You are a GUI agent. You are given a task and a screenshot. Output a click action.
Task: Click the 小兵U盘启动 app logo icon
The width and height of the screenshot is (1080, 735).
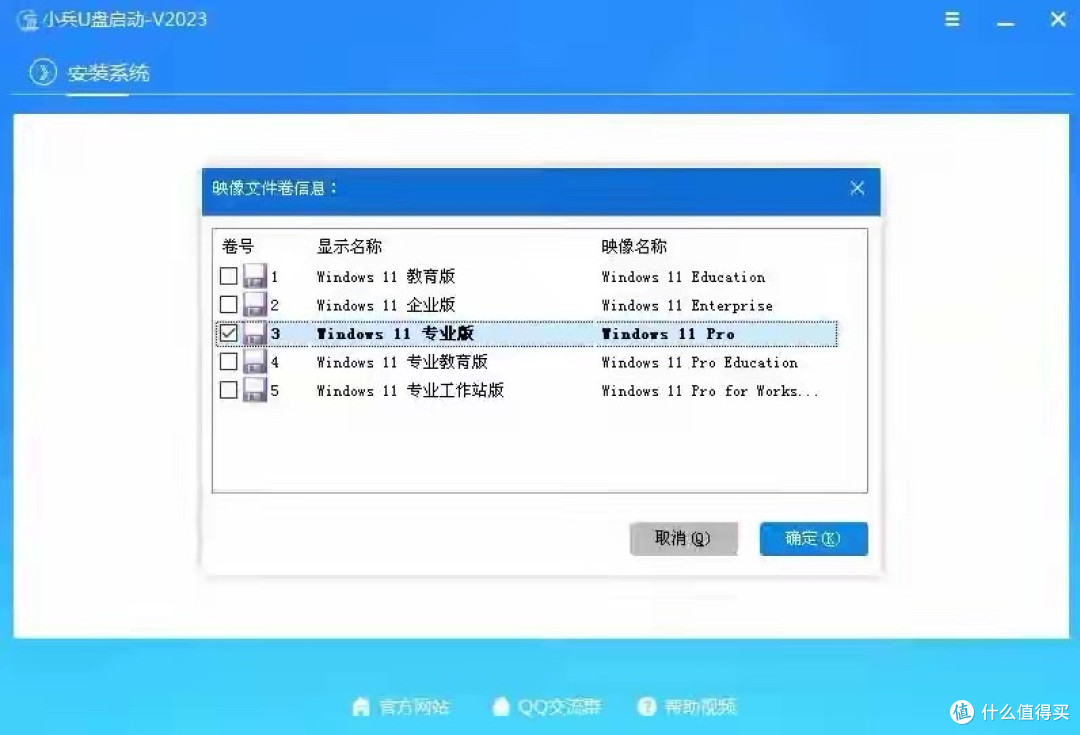pyautogui.click(x=28, y=20)
